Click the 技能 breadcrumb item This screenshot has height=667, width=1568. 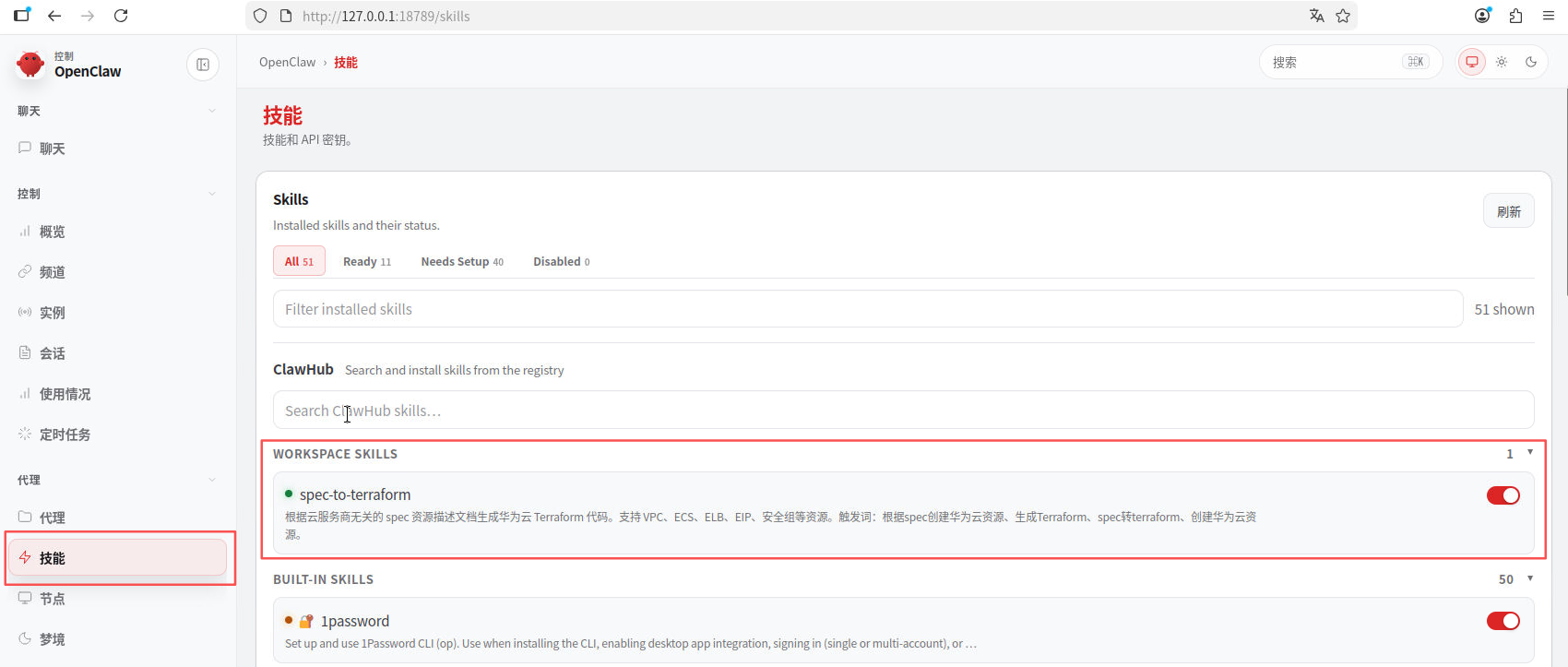coord(346,62)
